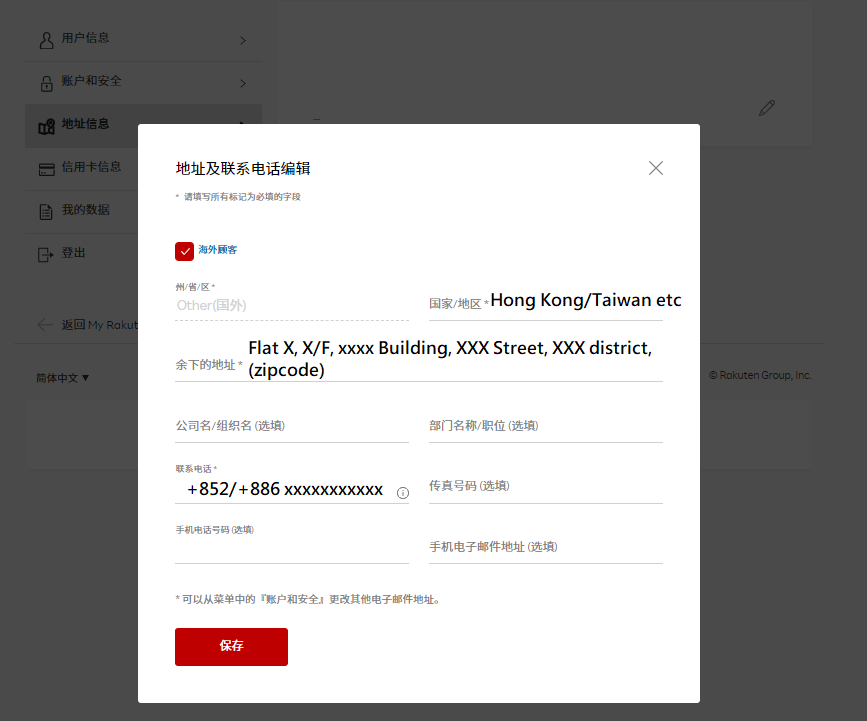
Task: Open the 信用卡信息 menu item
Action: pyautogui.click(x=91, y=168)
